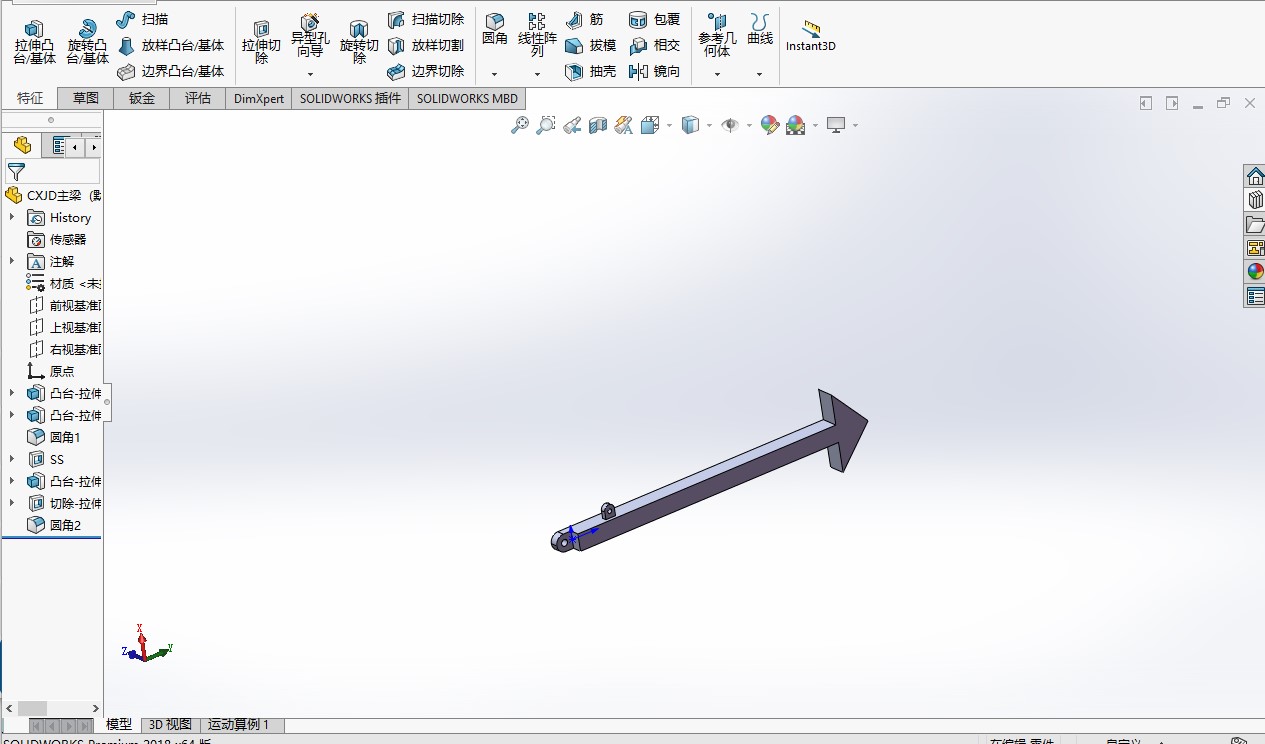This screenshot has width=1265, height=744.
Task: Expand the 注解 annotations node
Action: pyautogui.click(x=12, y=261)
